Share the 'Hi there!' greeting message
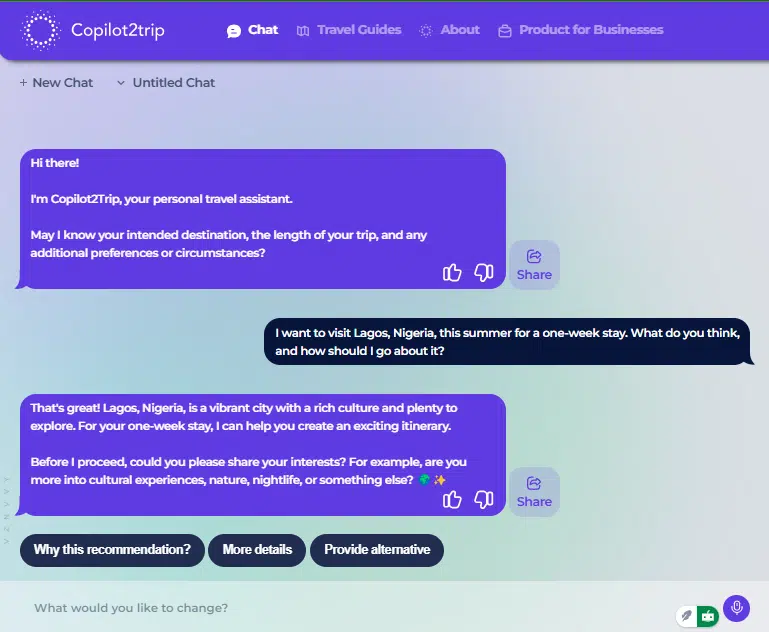The height and width of the screenshot is (632, 769). pyautogui.click(x=534, y=265)
